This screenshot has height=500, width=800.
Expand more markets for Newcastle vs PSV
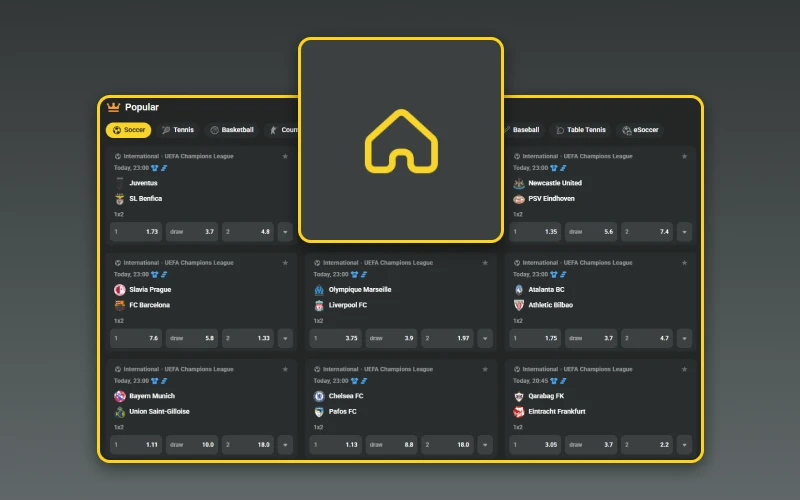point(684,231)
